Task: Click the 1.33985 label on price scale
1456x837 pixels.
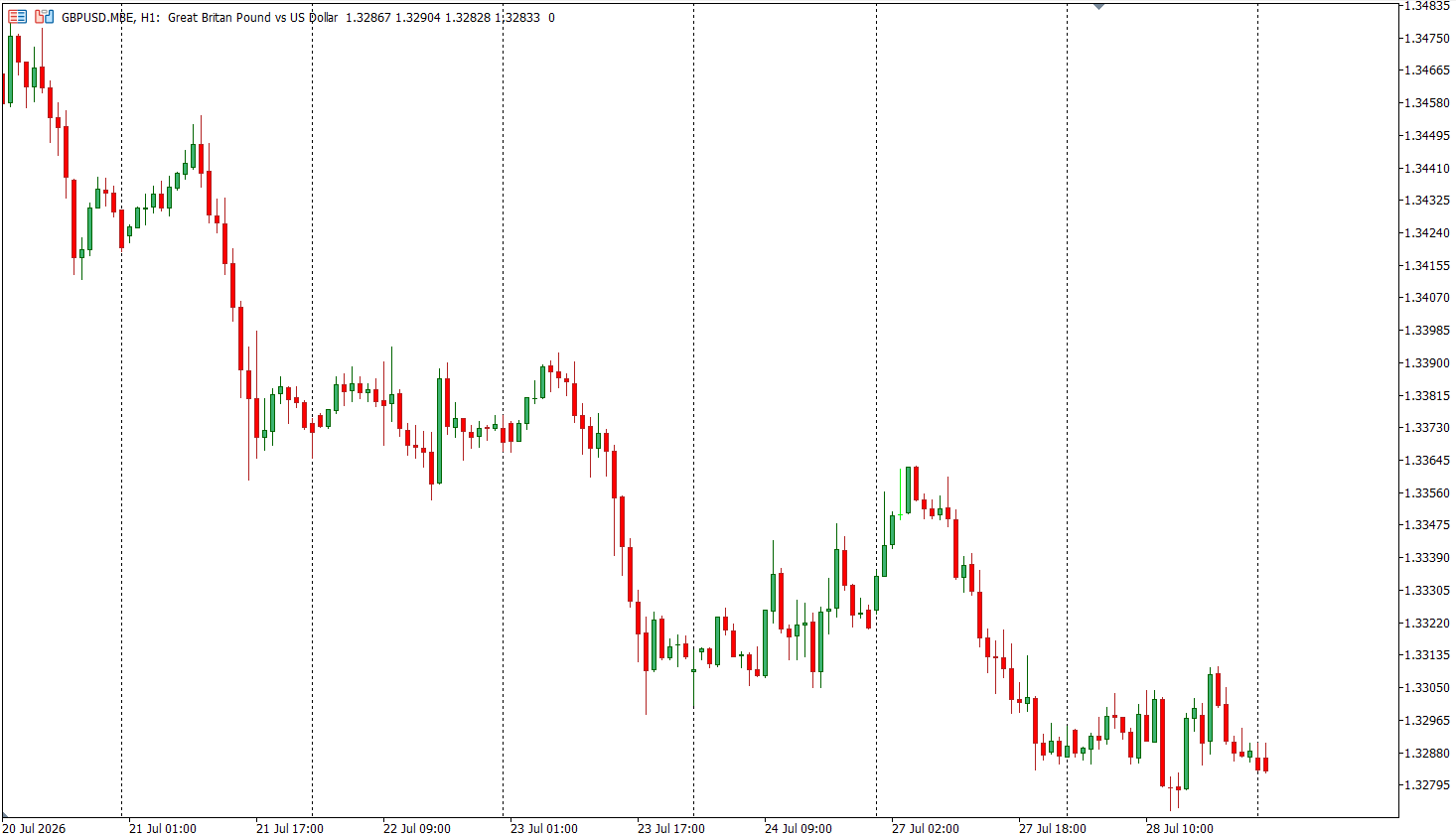Action: pos(1427,331)
